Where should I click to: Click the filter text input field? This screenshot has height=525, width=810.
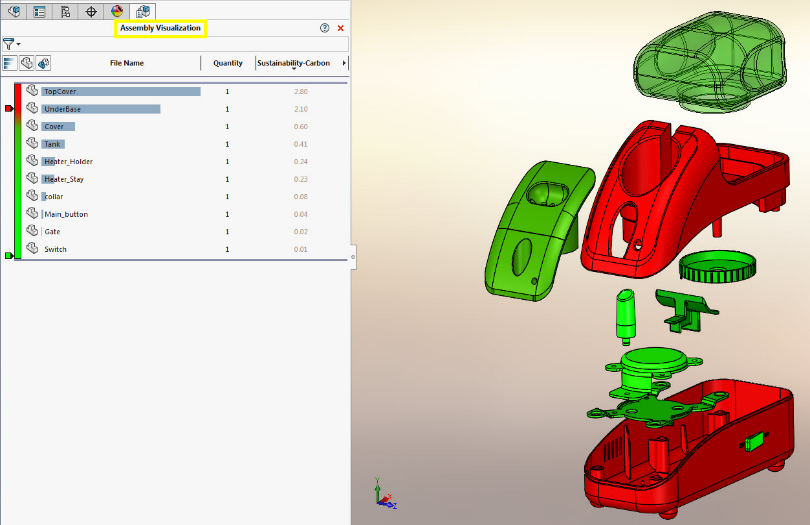(x=185, y=44)
